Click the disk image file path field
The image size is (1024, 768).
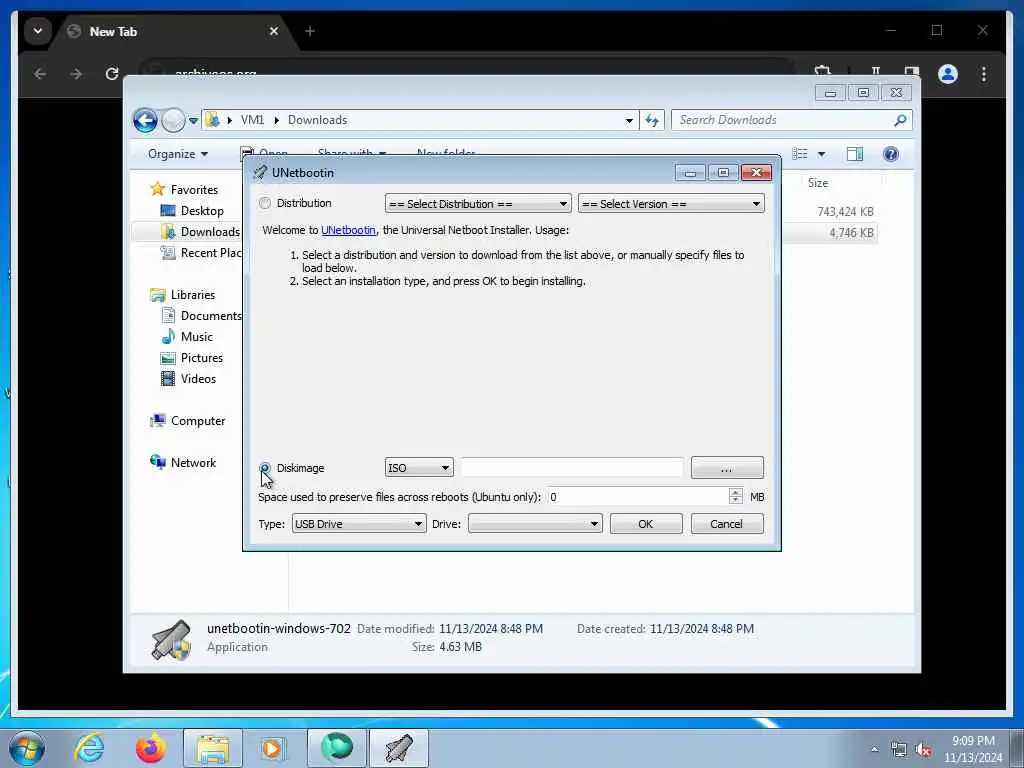572,468
